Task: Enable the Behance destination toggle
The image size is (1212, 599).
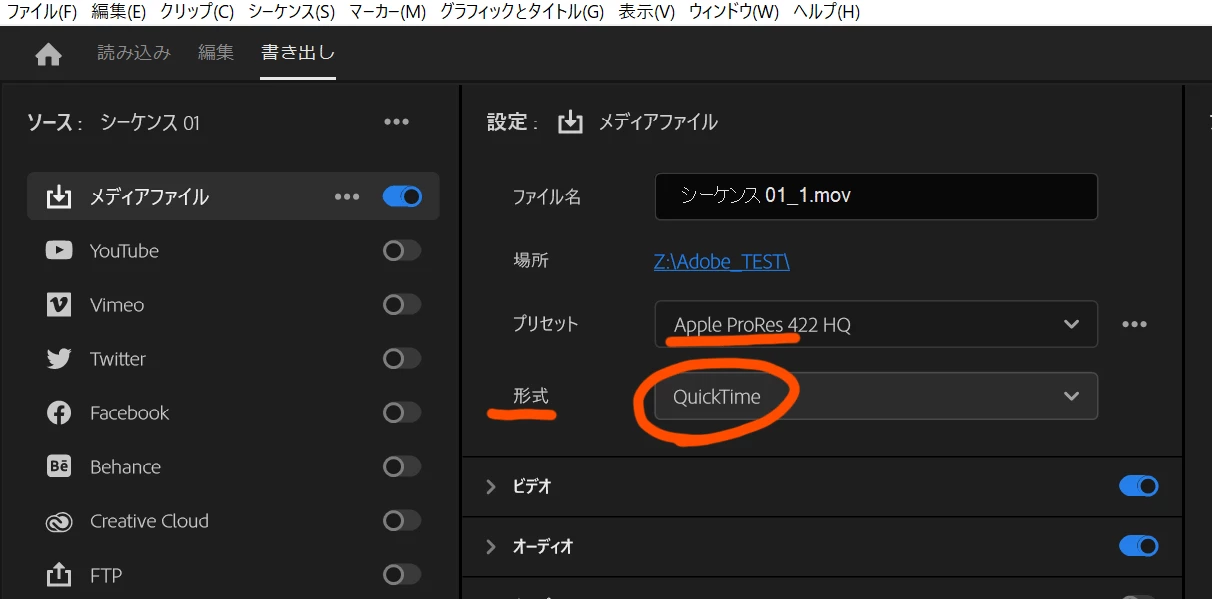Action: click(402, 467)
